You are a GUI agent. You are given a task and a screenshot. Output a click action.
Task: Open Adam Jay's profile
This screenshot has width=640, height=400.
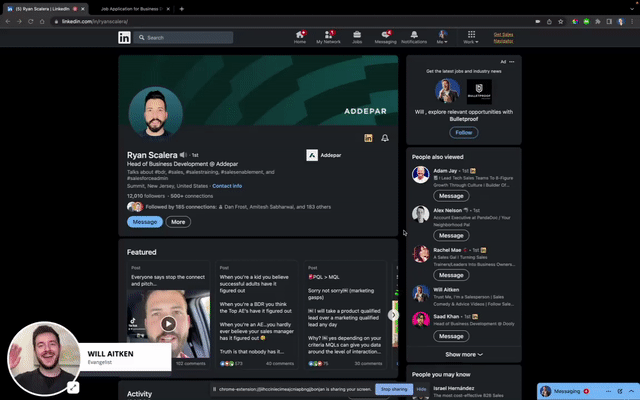(x=445, y=171)
